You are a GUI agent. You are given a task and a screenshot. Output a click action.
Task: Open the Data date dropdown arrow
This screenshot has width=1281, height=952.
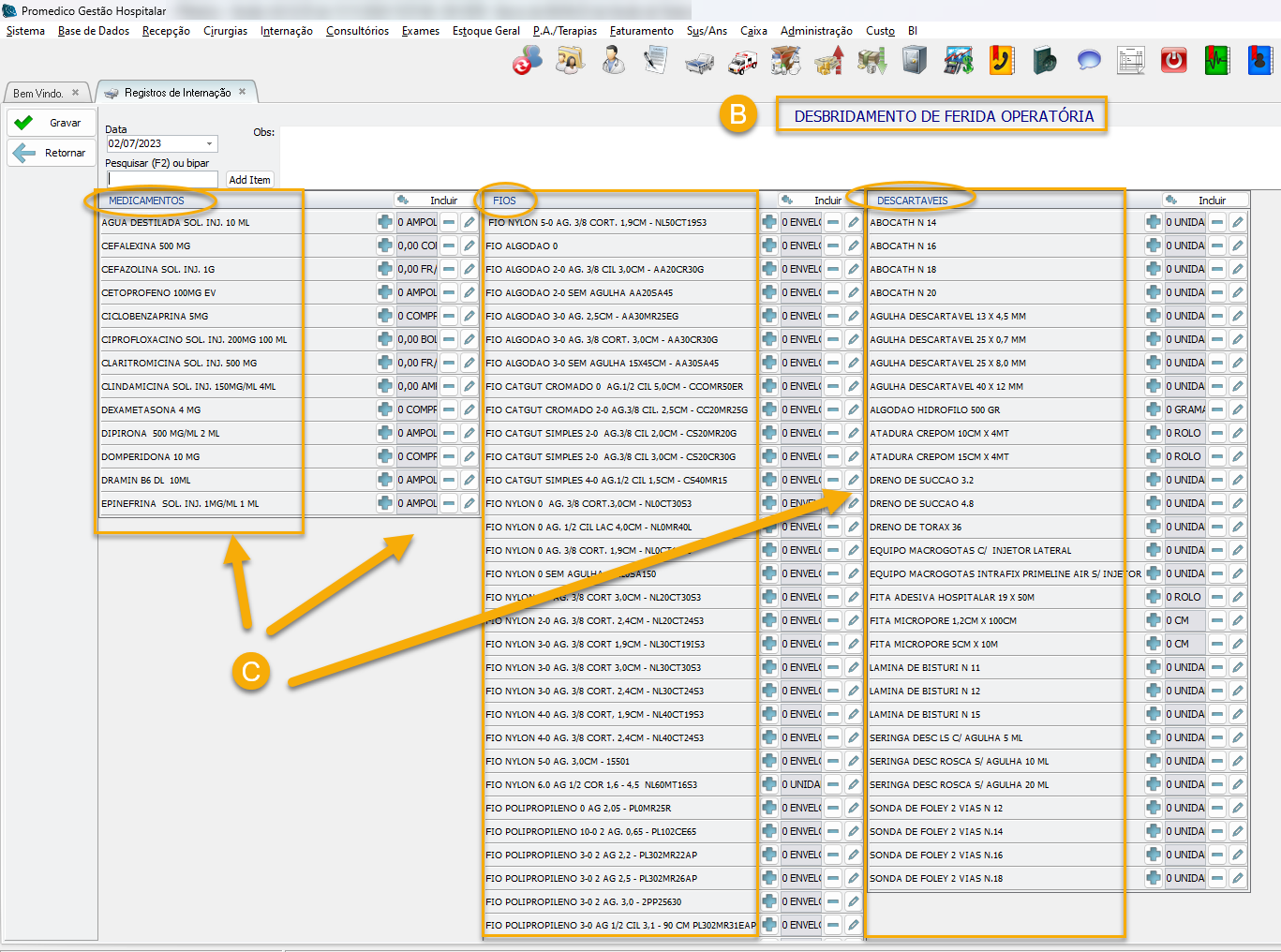210,143
